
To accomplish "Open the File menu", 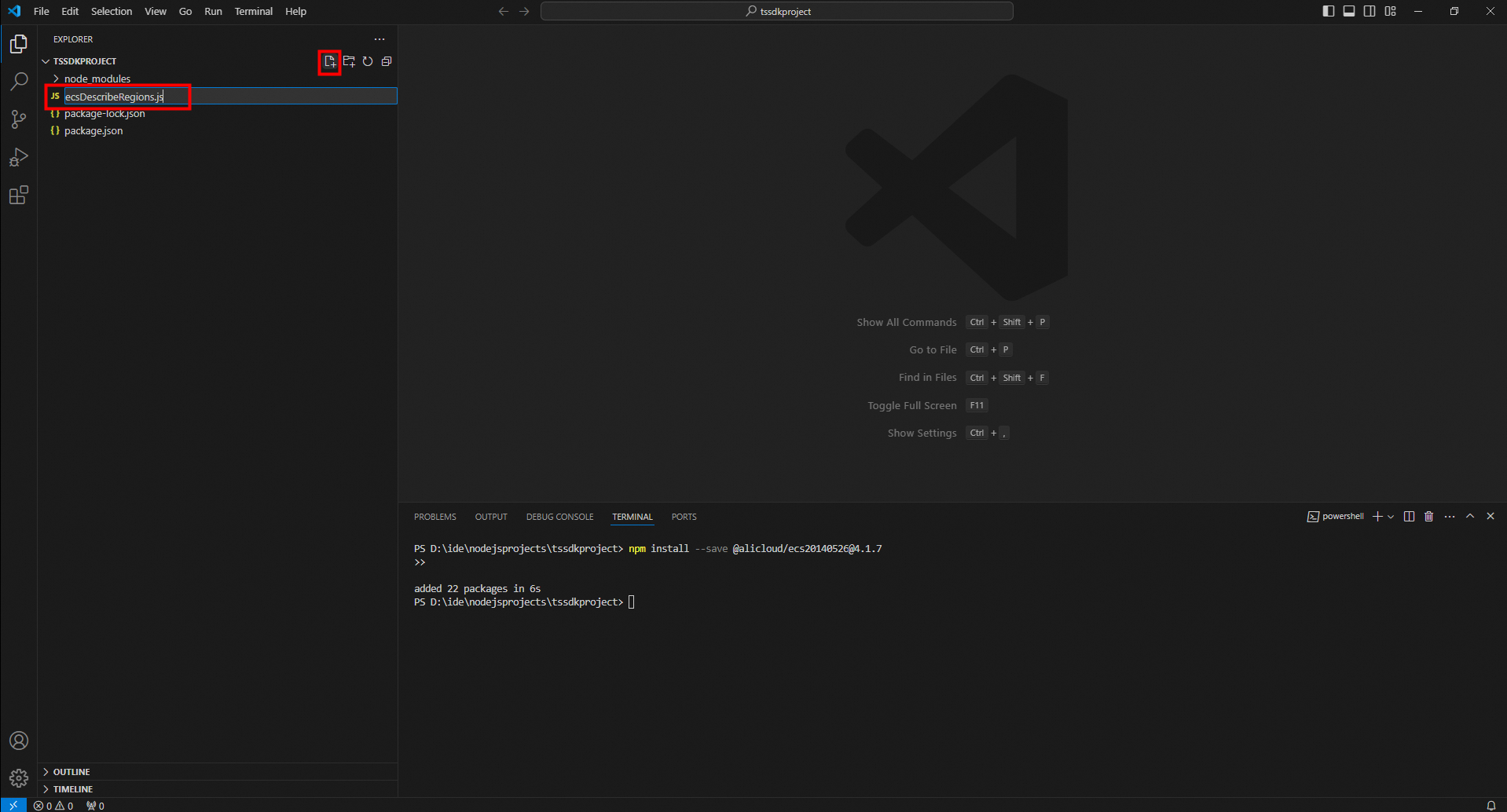I will pos(42,11).
